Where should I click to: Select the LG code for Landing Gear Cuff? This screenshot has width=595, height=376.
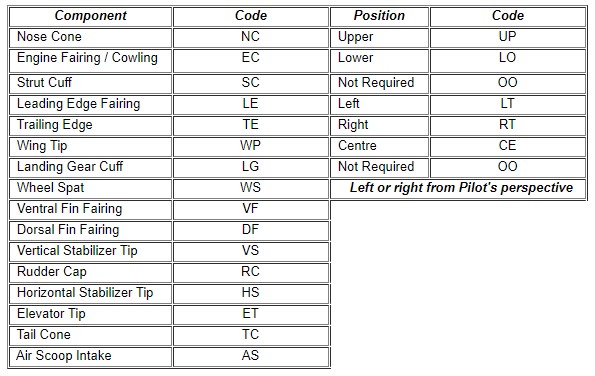pyautogui.click(x=250, y=168)
